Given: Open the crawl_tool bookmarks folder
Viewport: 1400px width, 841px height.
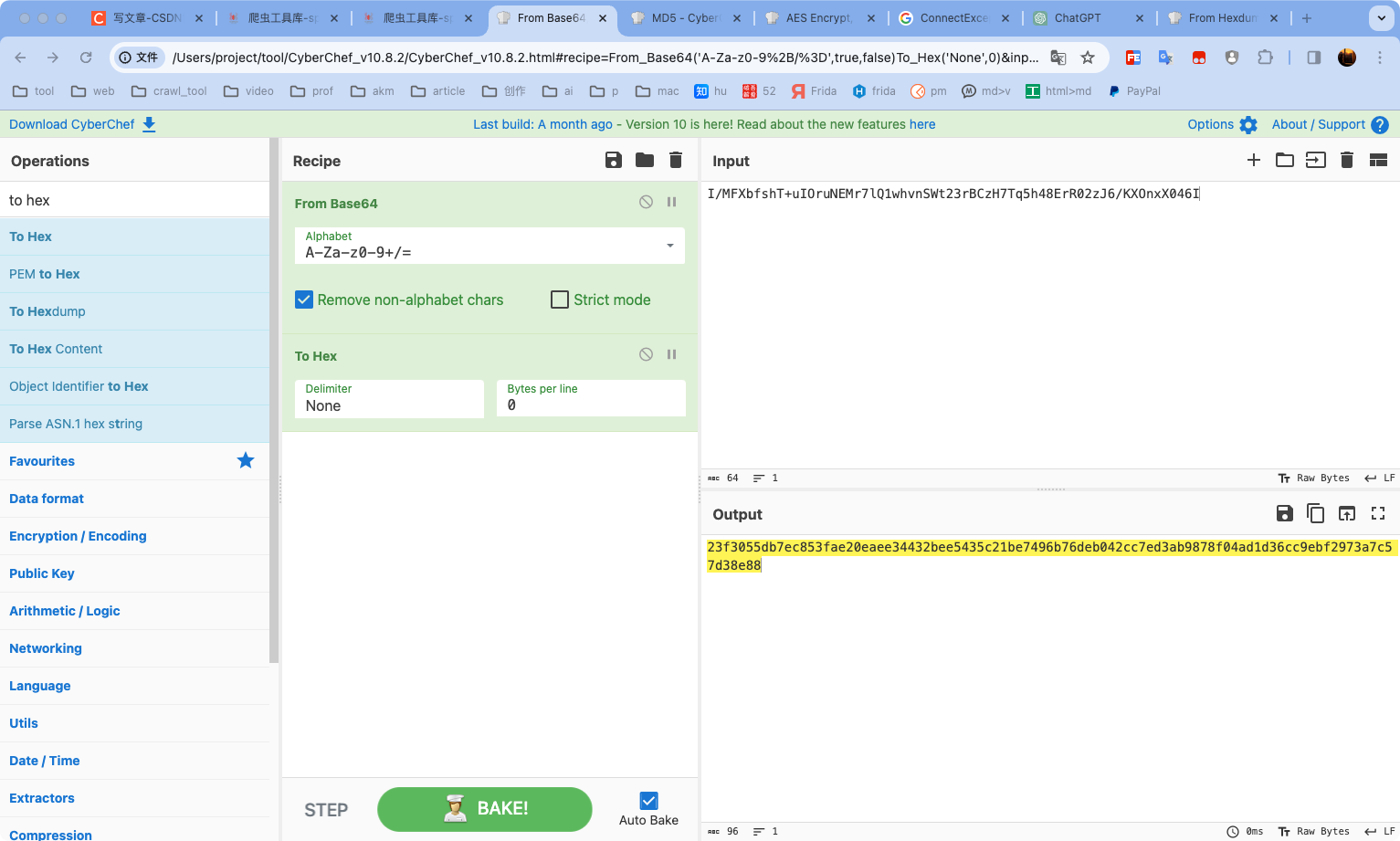Looking at the screenshot, I should click(169, 91).
